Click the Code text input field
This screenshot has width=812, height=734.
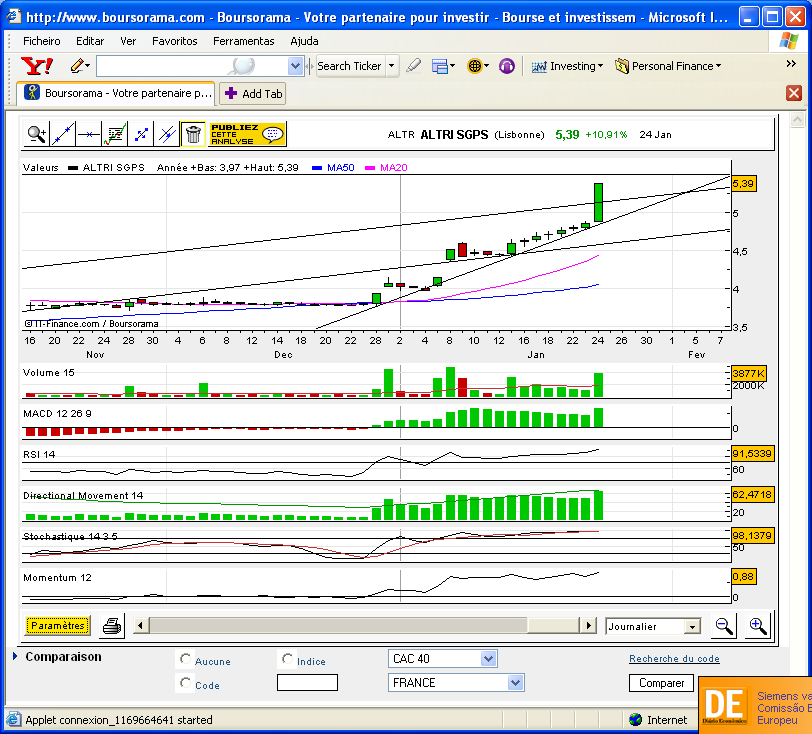[307, 683]
